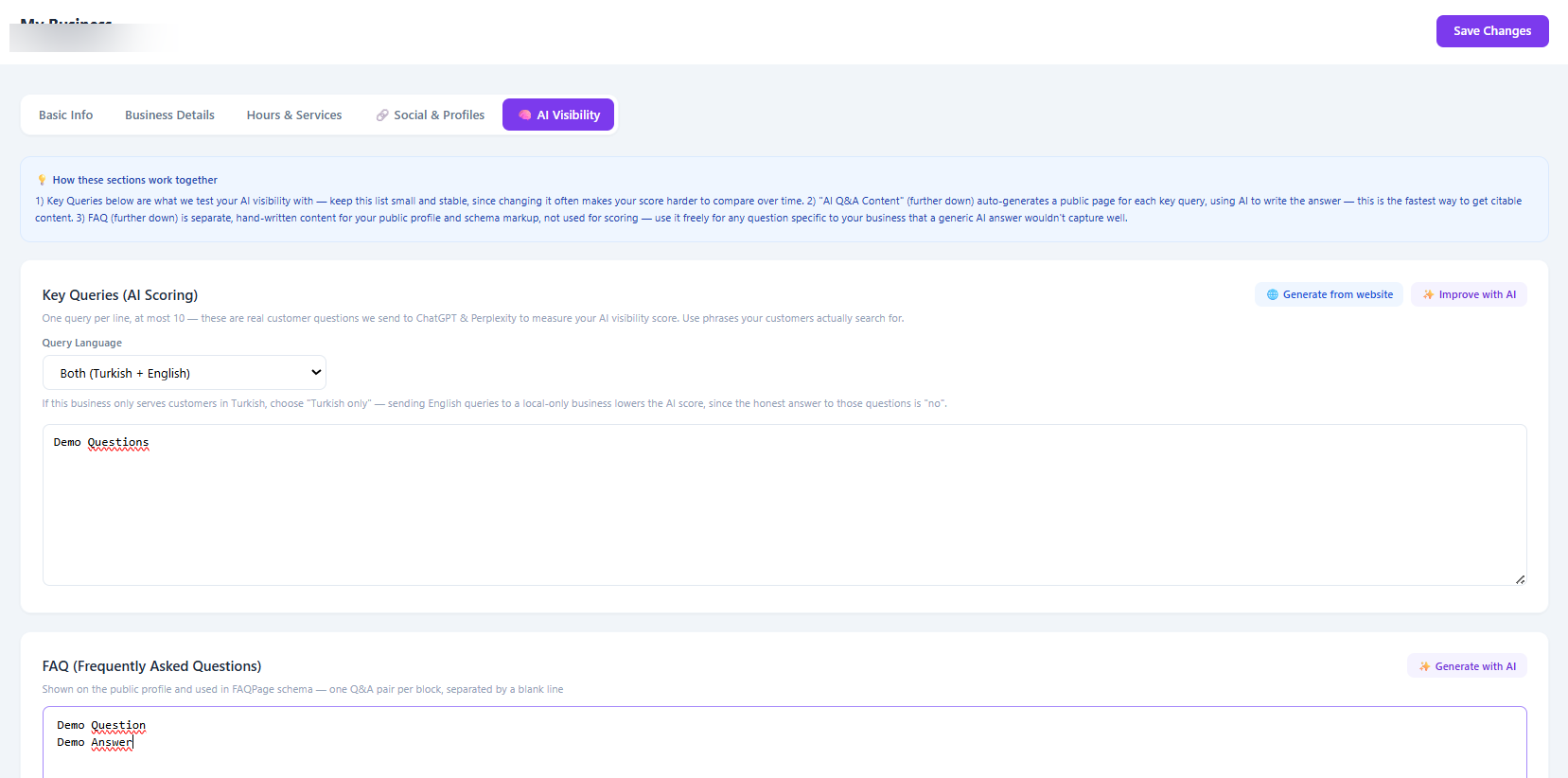Screen dimensions: 1568x778
Task: Click the Save Changes button
Action: (1492, 31)
